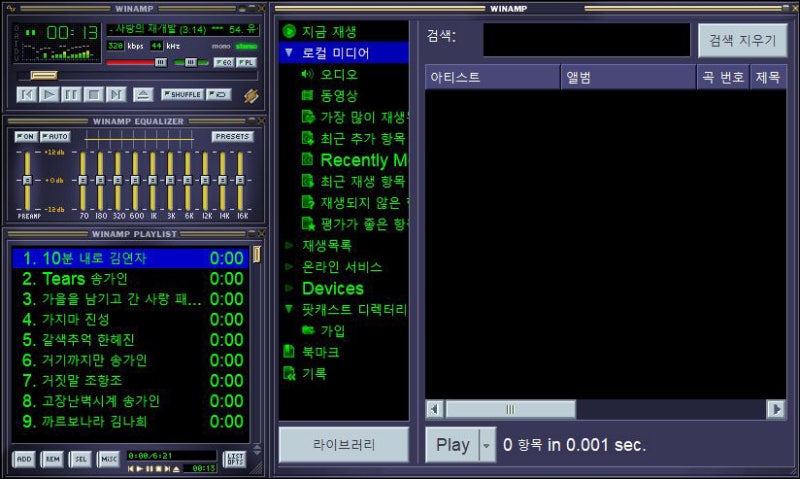Open the playlist SEL menu
Viewport: 800px width, 479px height.
coord(81,459)
